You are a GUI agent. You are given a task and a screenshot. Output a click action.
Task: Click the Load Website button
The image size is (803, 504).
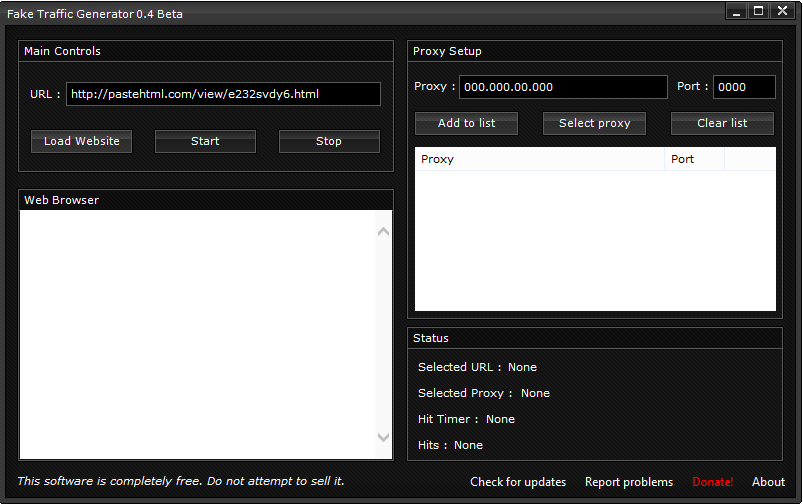coord(81,141)
